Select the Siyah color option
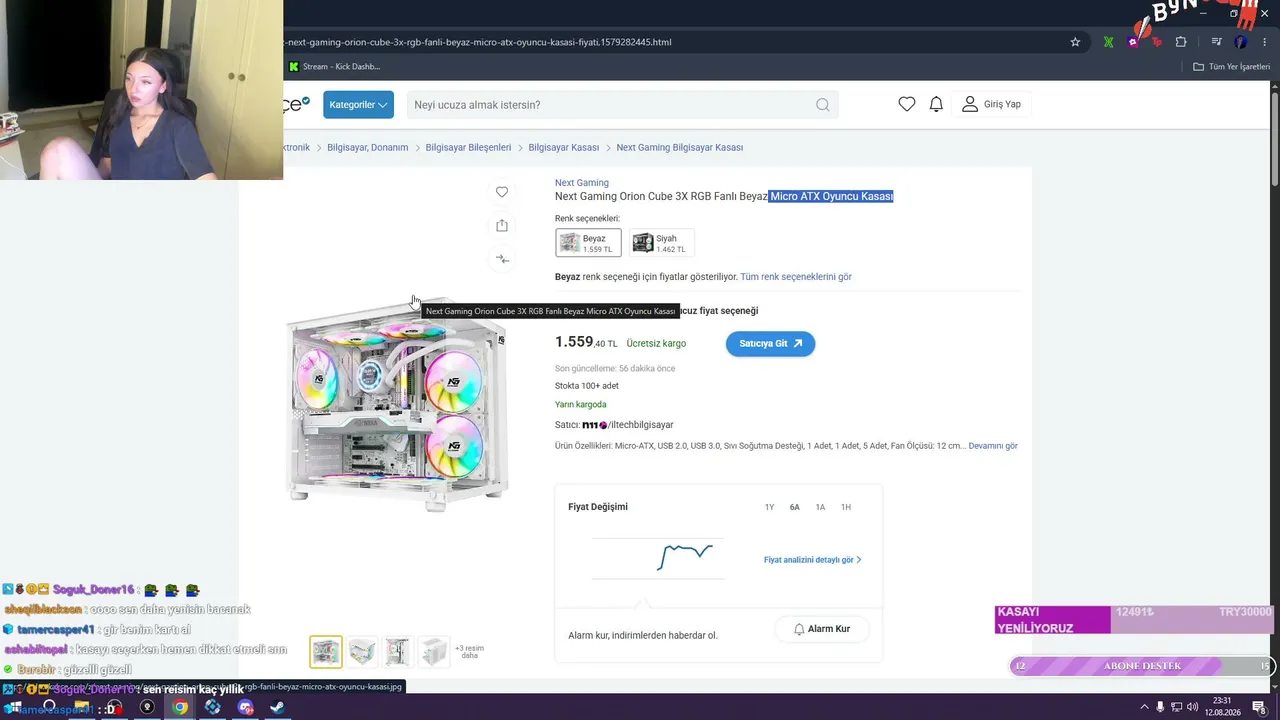This screenshot has height=720, width=1280. [x=661, y=243]
